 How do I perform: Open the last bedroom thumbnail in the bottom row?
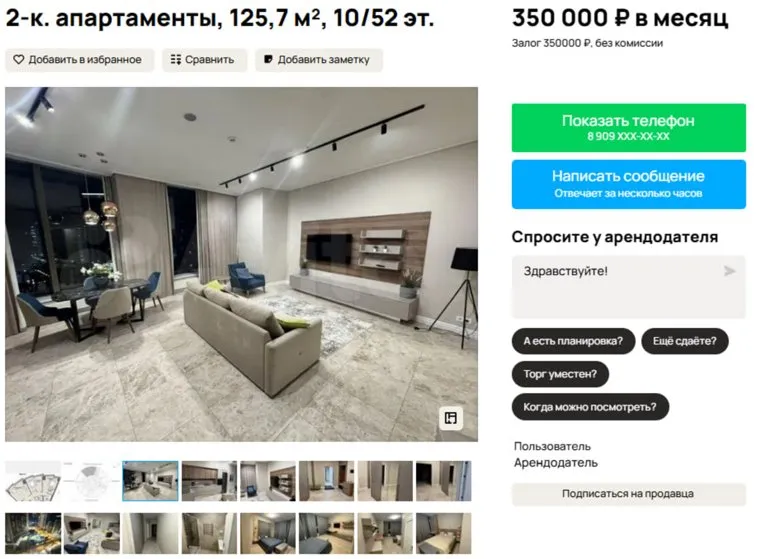click(443, 533)
